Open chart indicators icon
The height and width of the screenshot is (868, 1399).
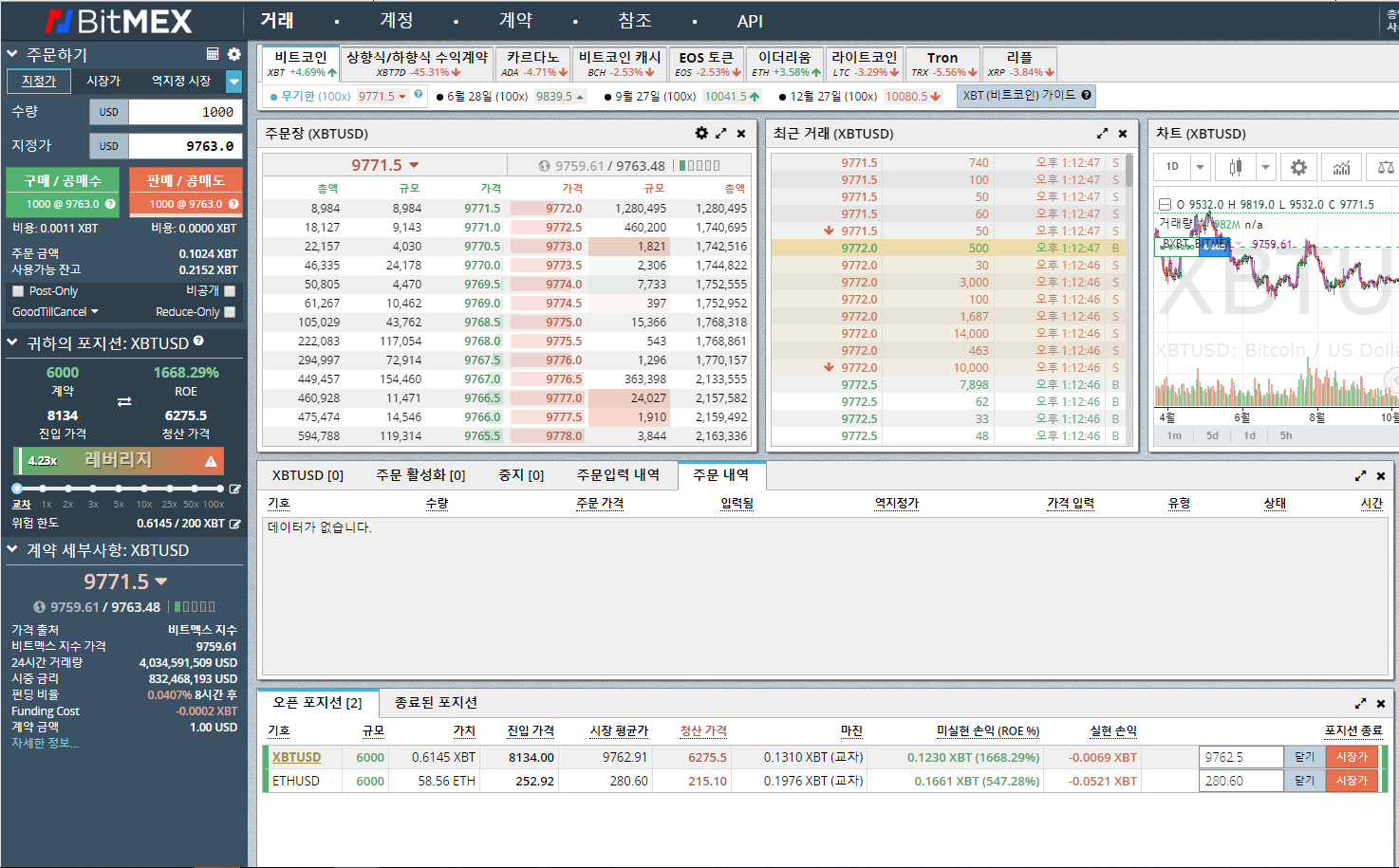pos(1341,167)
